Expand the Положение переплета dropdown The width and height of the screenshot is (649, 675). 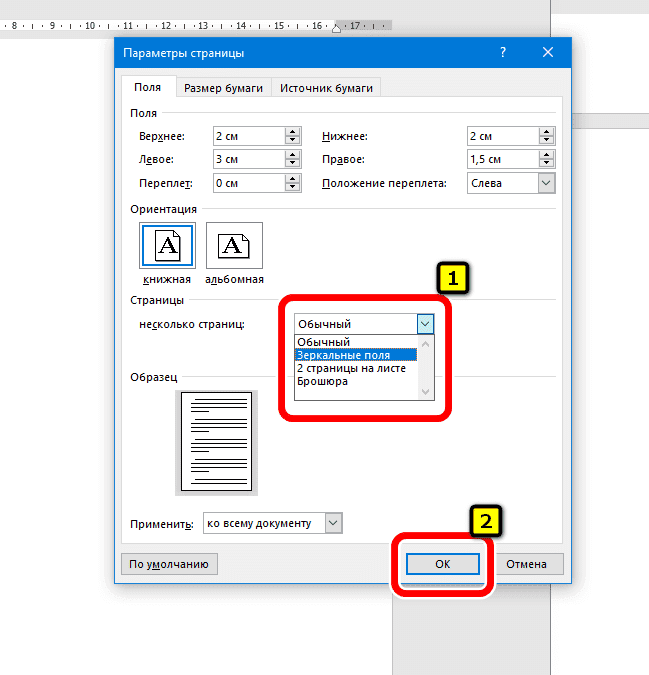(546, 183)
